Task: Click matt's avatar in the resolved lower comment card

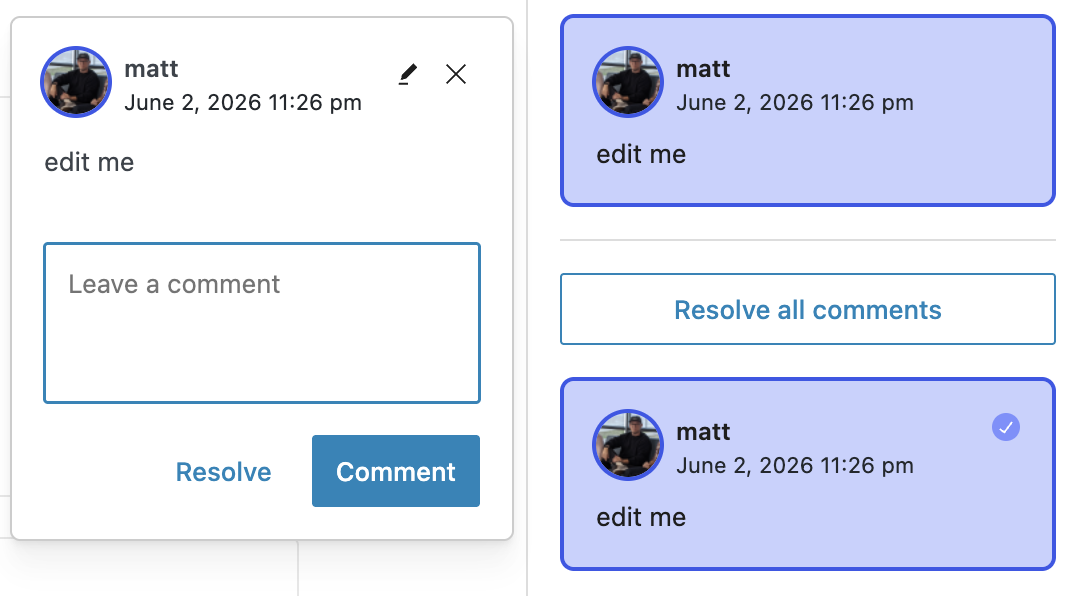Action: coord(627,445)
